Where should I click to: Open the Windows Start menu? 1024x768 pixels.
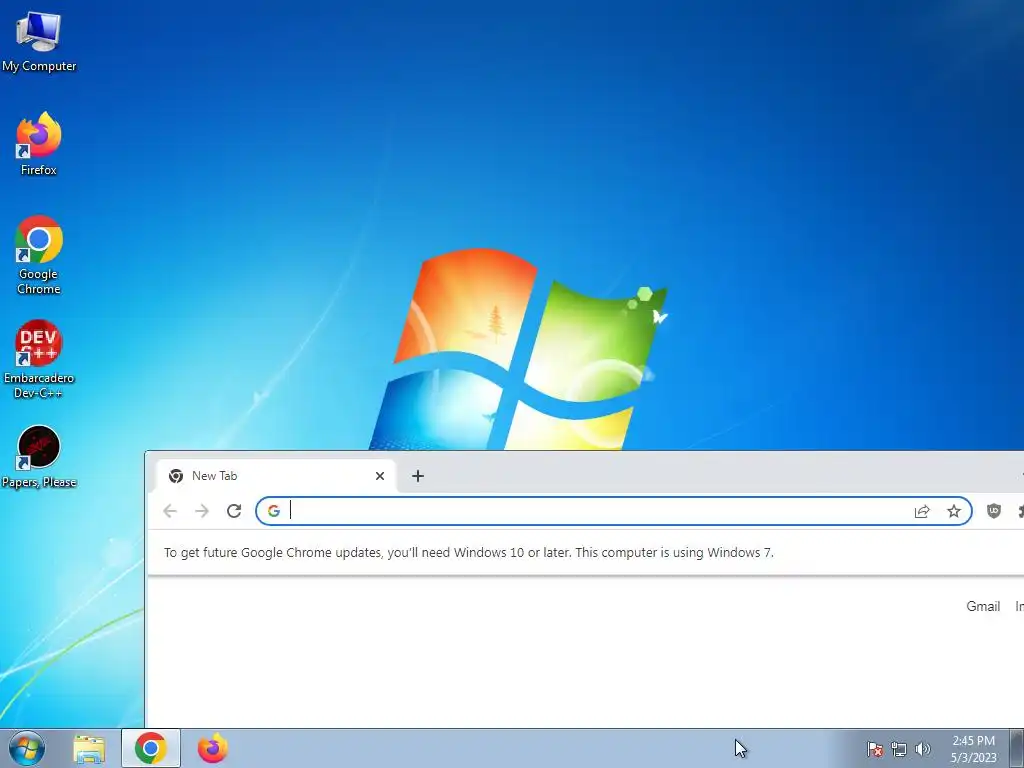pyautogui.click(x=27, y=748)
